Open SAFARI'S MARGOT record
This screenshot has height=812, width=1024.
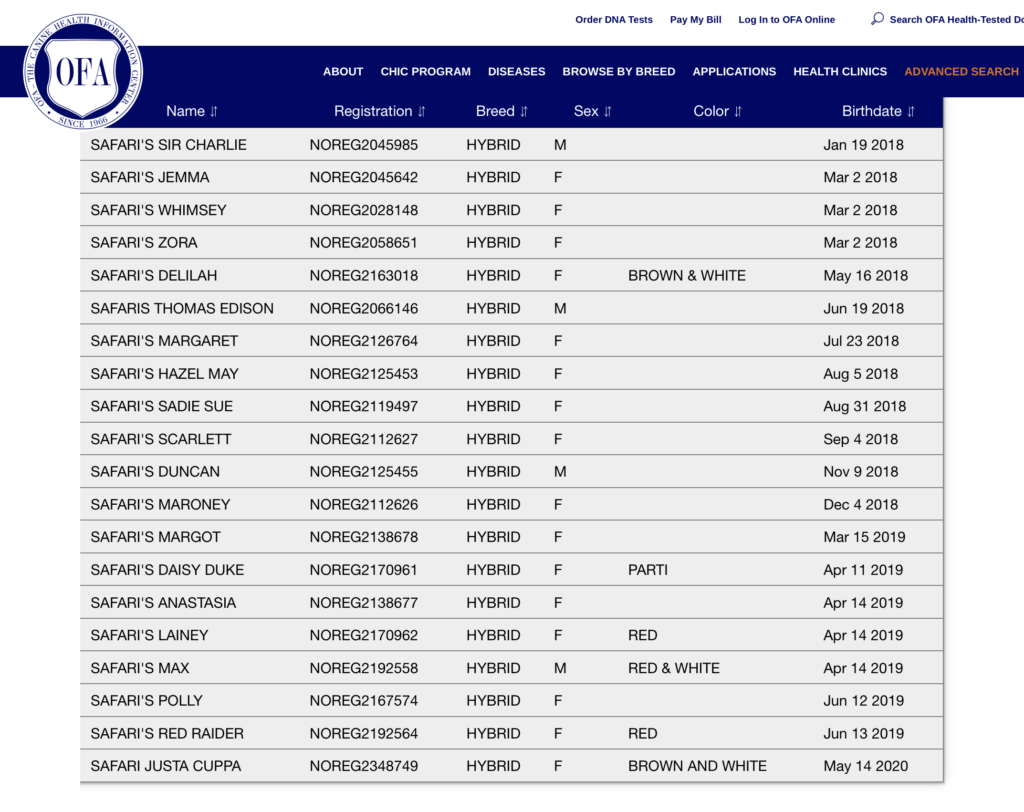point(155,537)
